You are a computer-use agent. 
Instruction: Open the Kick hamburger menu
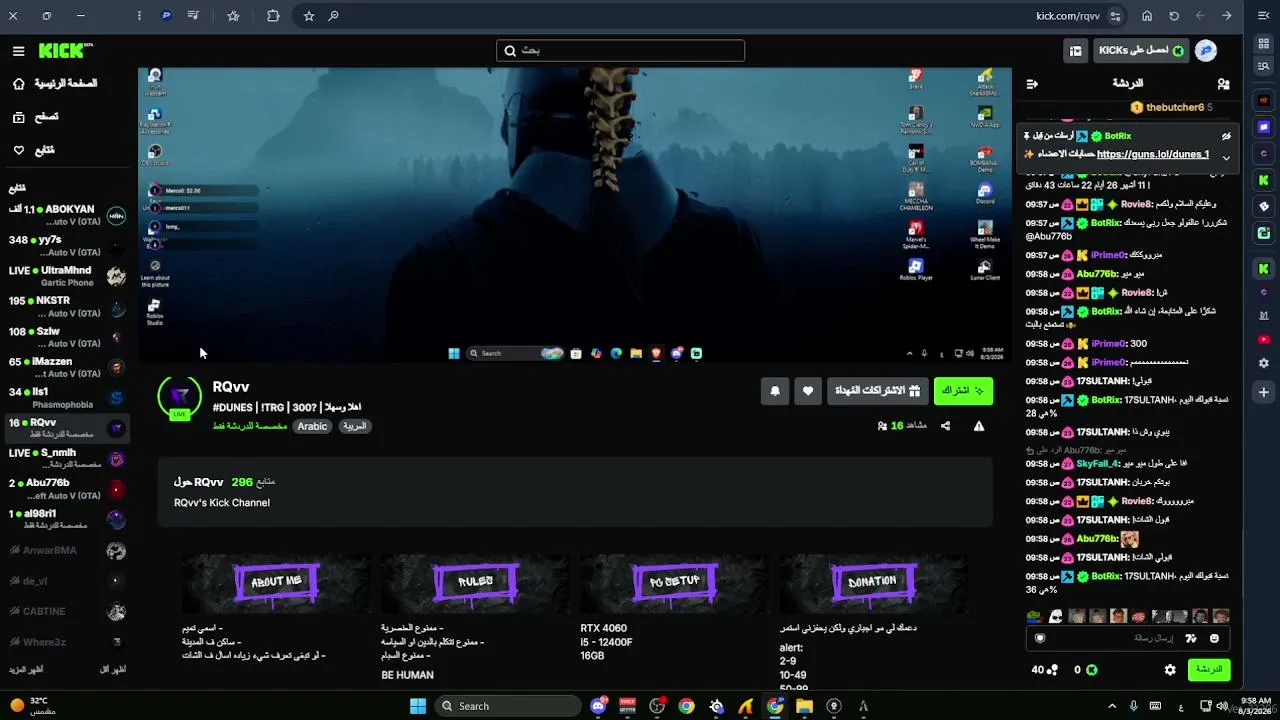pos(18,51)
